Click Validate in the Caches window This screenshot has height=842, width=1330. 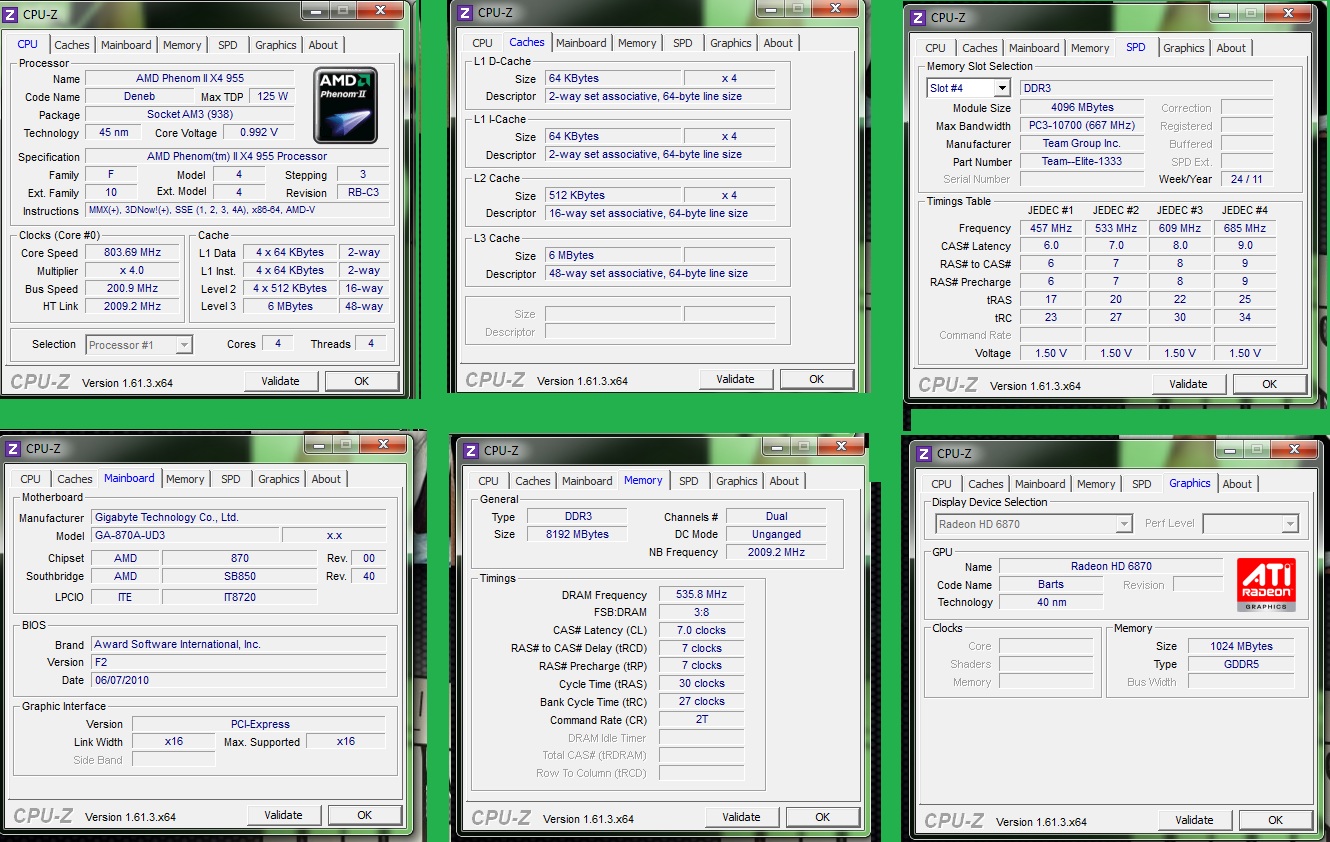[736, 379]
